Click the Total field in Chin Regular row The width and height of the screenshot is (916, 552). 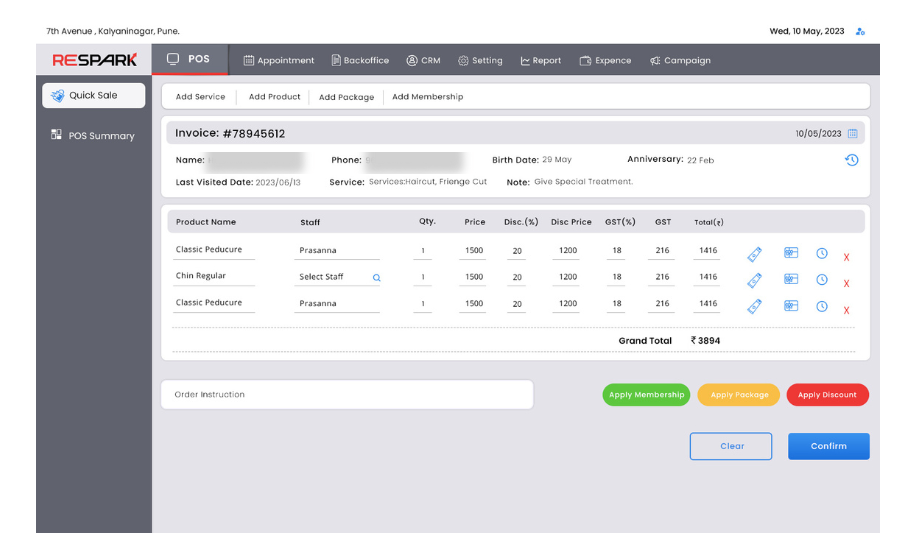[707, 277]
